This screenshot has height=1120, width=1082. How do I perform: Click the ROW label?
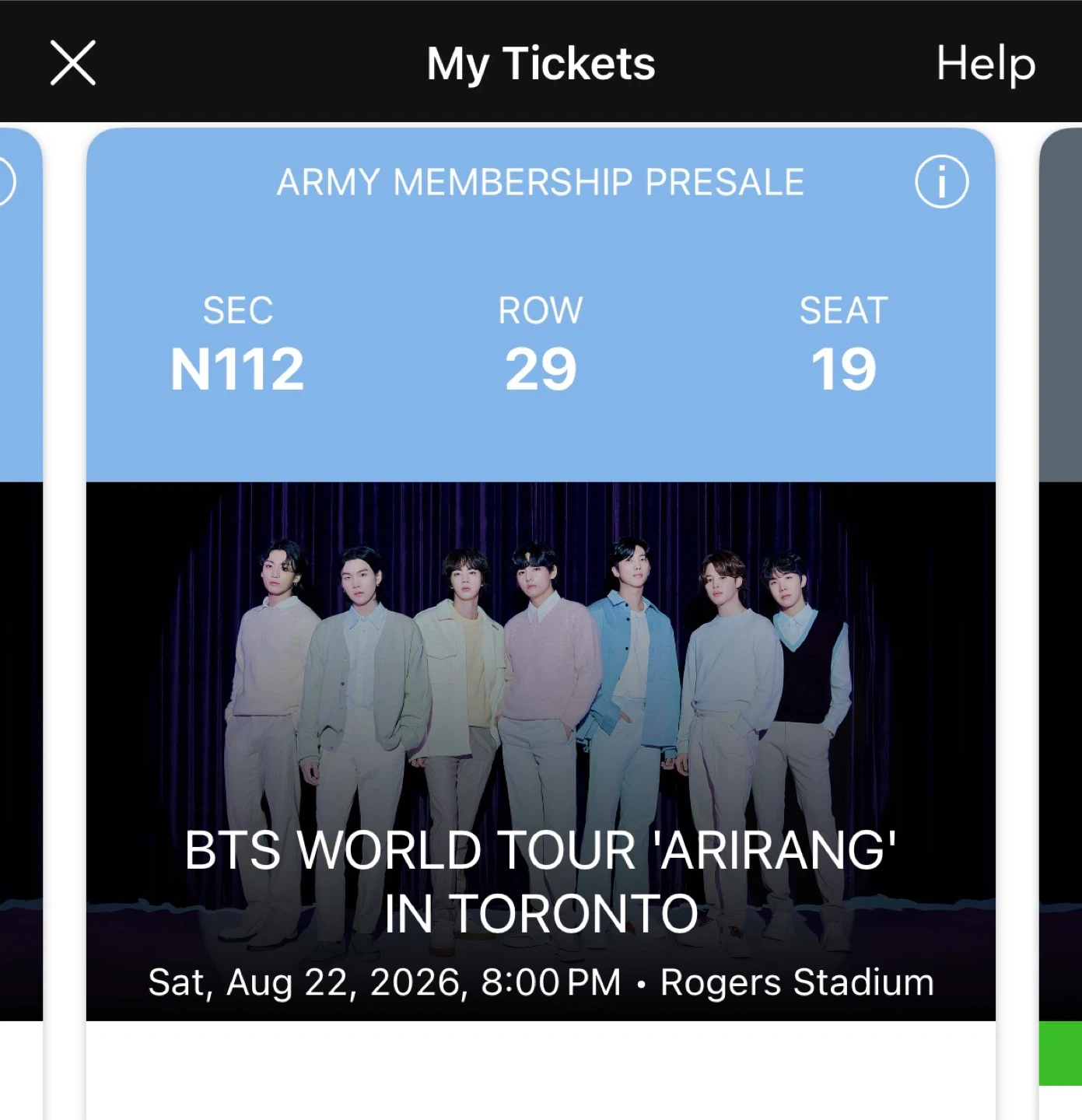click(541, 310)
